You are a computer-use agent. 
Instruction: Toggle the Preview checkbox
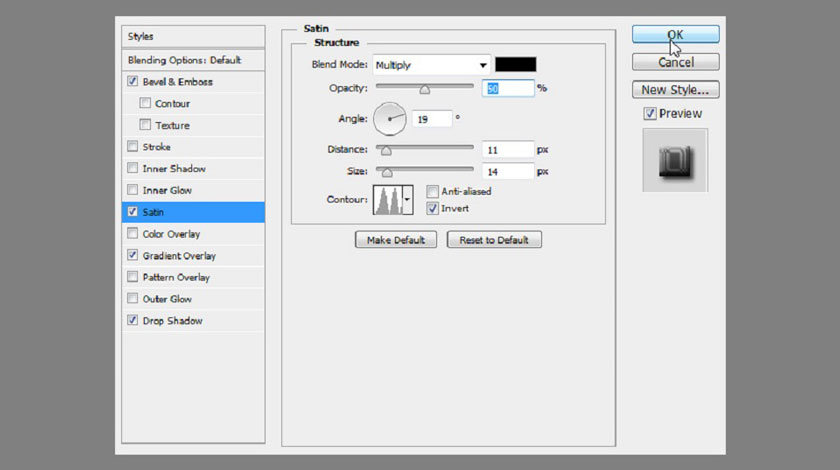pyautogui.click(x=650, y=114)
